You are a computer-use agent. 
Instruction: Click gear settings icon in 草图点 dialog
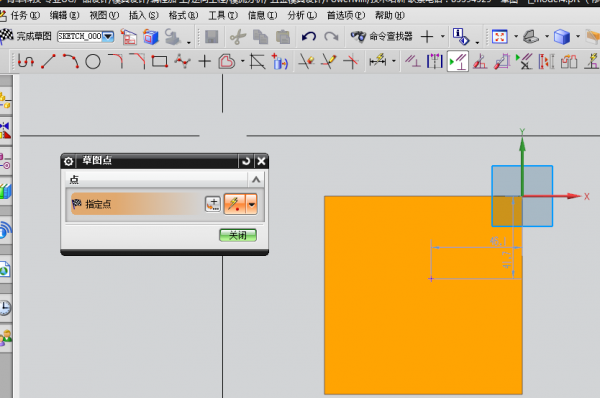(68, 161)
